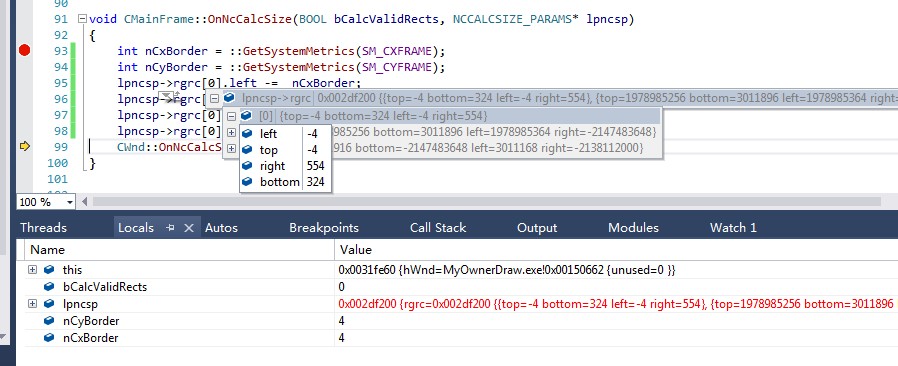
Task: Click the value 4 of nCyBorder
Action: pos(342,321)
